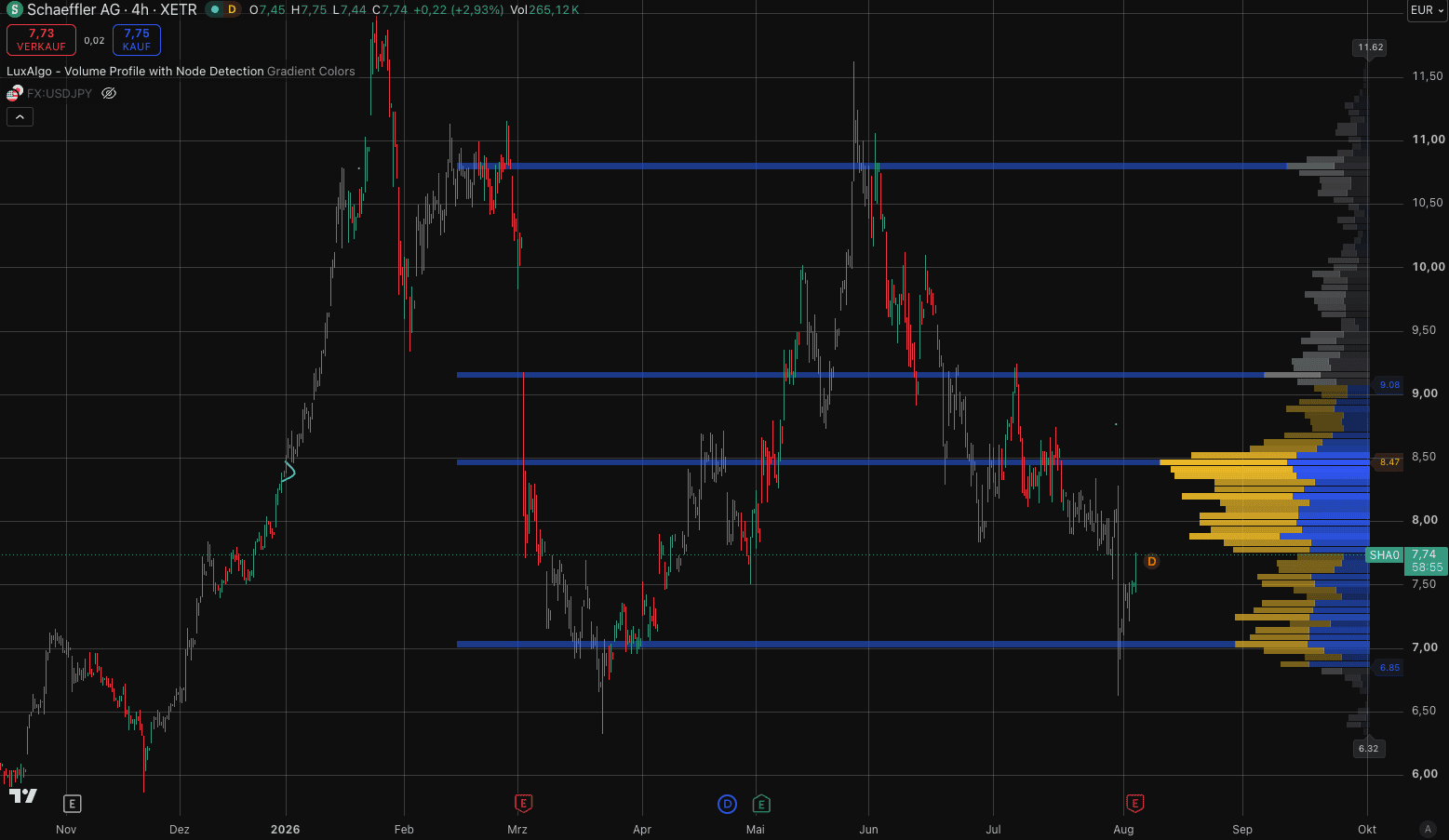
Task: Open the red E earnings marker near Aug
Action: click(1135, 803)
